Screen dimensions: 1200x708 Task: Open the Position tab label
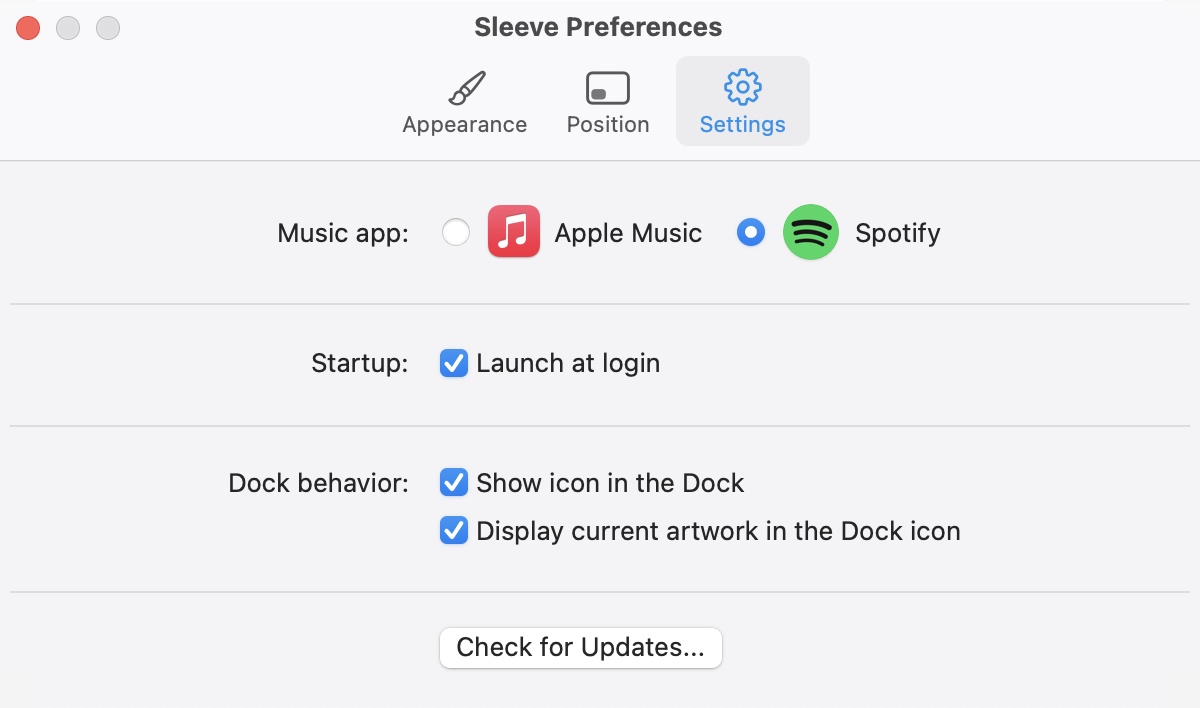[x=608, y=125]
